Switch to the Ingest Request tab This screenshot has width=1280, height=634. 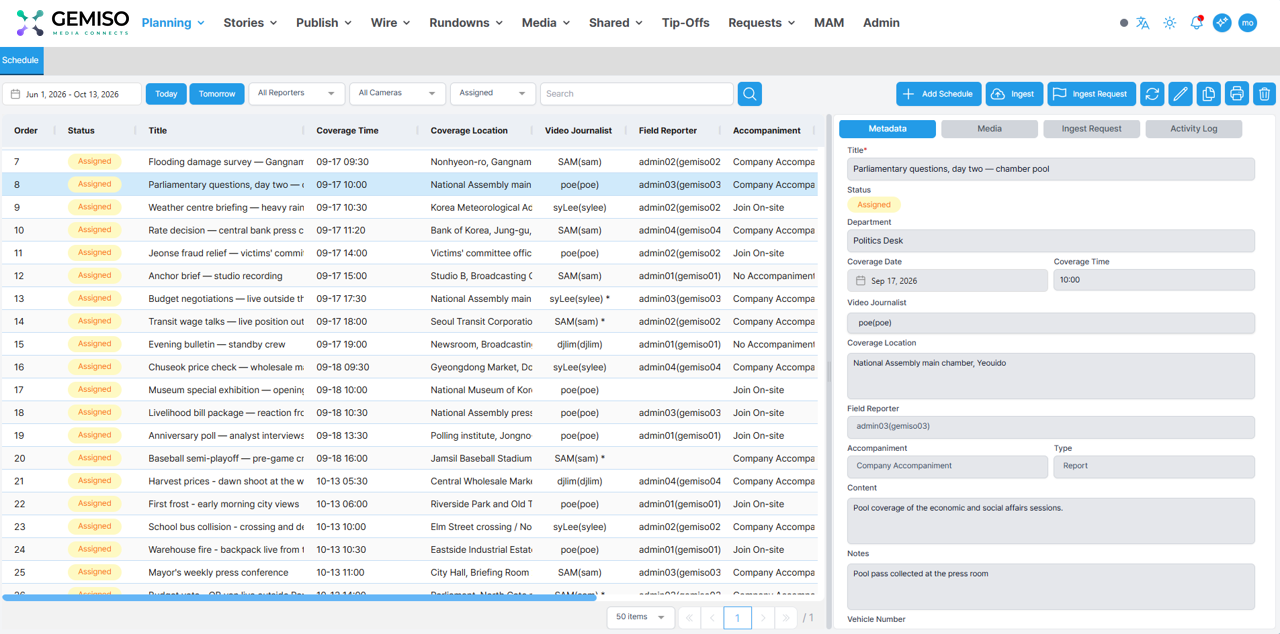coord(1092,129)
